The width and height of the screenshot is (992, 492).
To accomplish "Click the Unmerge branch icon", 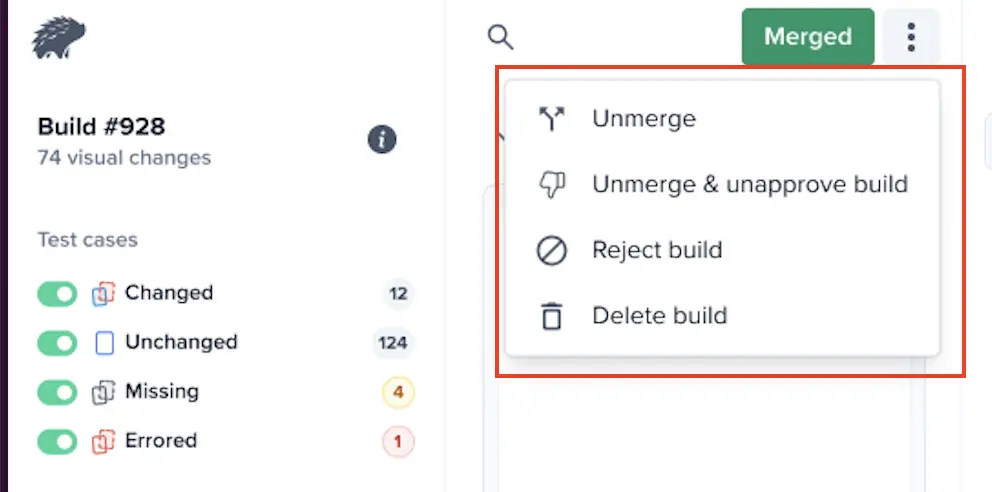I will (551, 119).
